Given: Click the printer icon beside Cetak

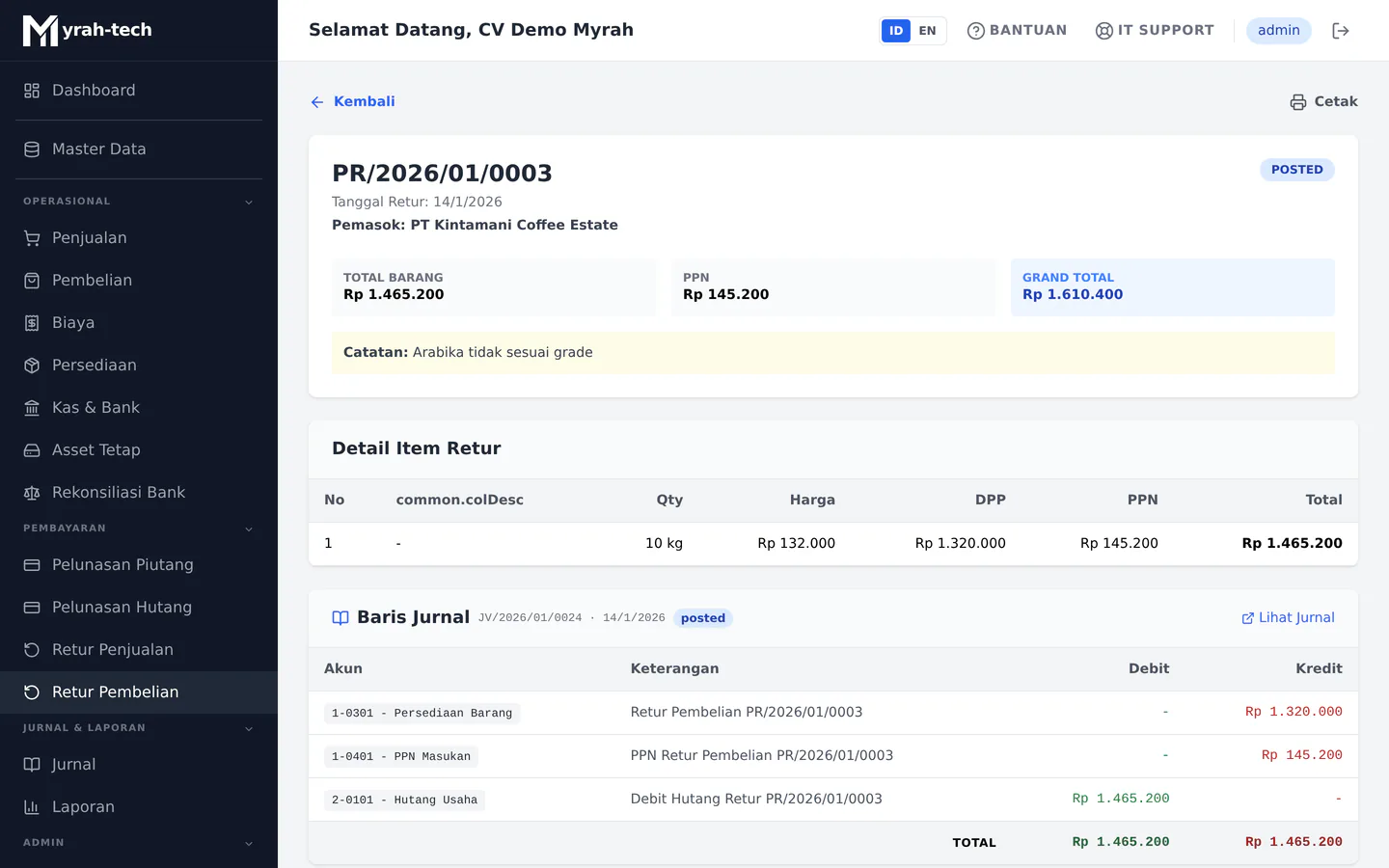Looking at the screenshot, I should [x=1298, y=102].
